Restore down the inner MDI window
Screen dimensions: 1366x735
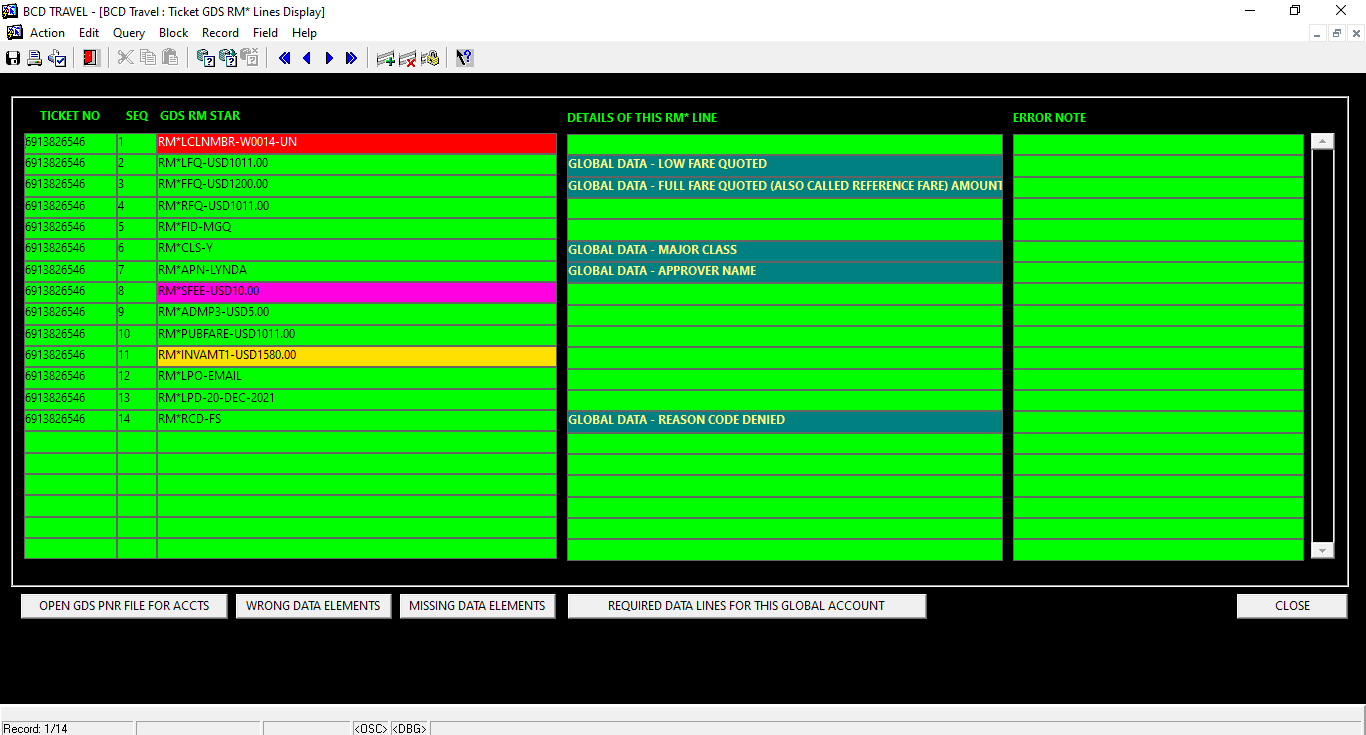click(1337, 33)
